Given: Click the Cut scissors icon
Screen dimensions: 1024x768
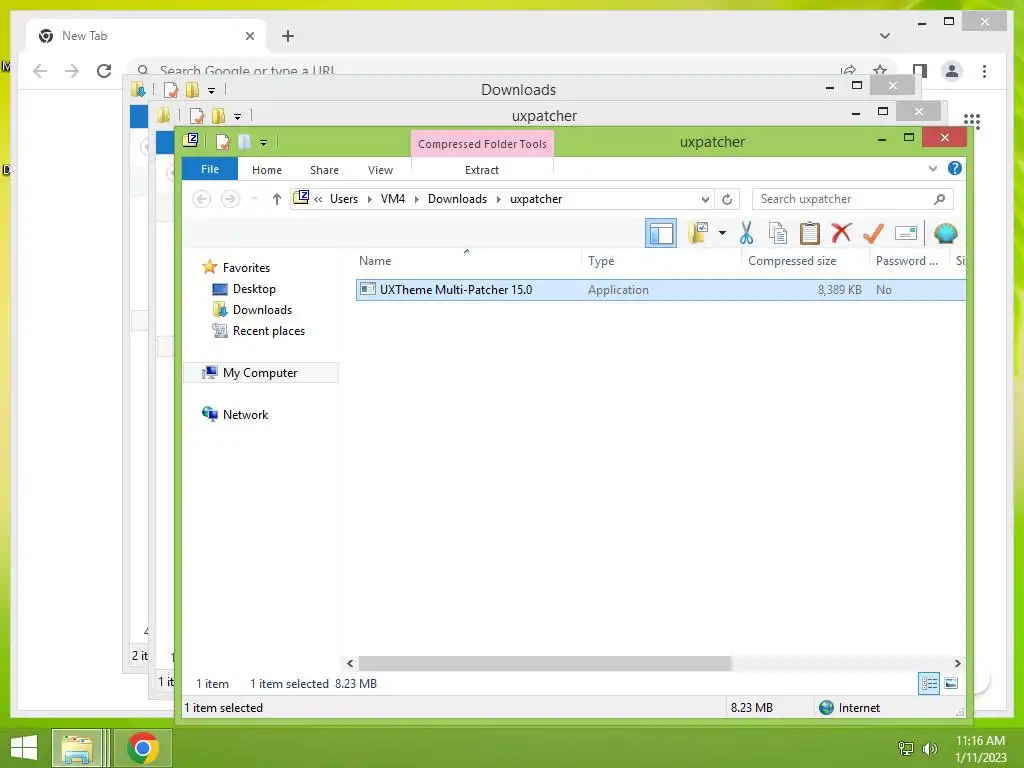Looking at the screenshot, I should [746, 233].
